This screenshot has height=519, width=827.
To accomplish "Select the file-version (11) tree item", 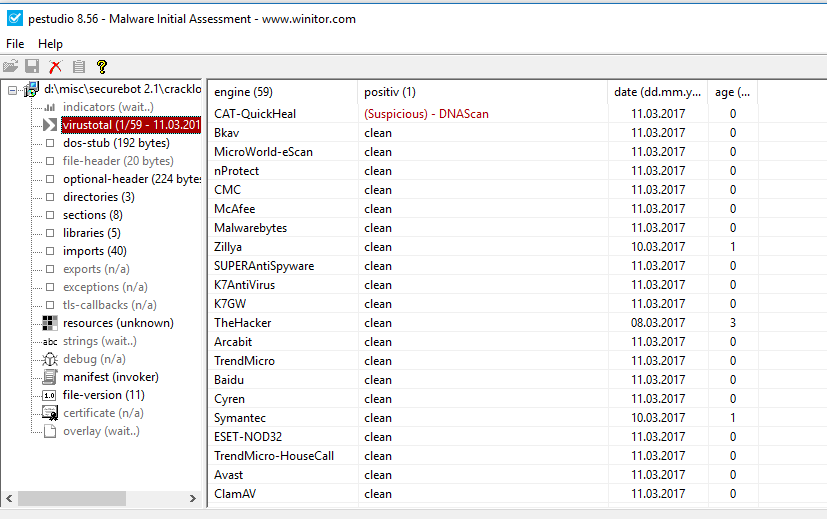I will tap(103, 395).
